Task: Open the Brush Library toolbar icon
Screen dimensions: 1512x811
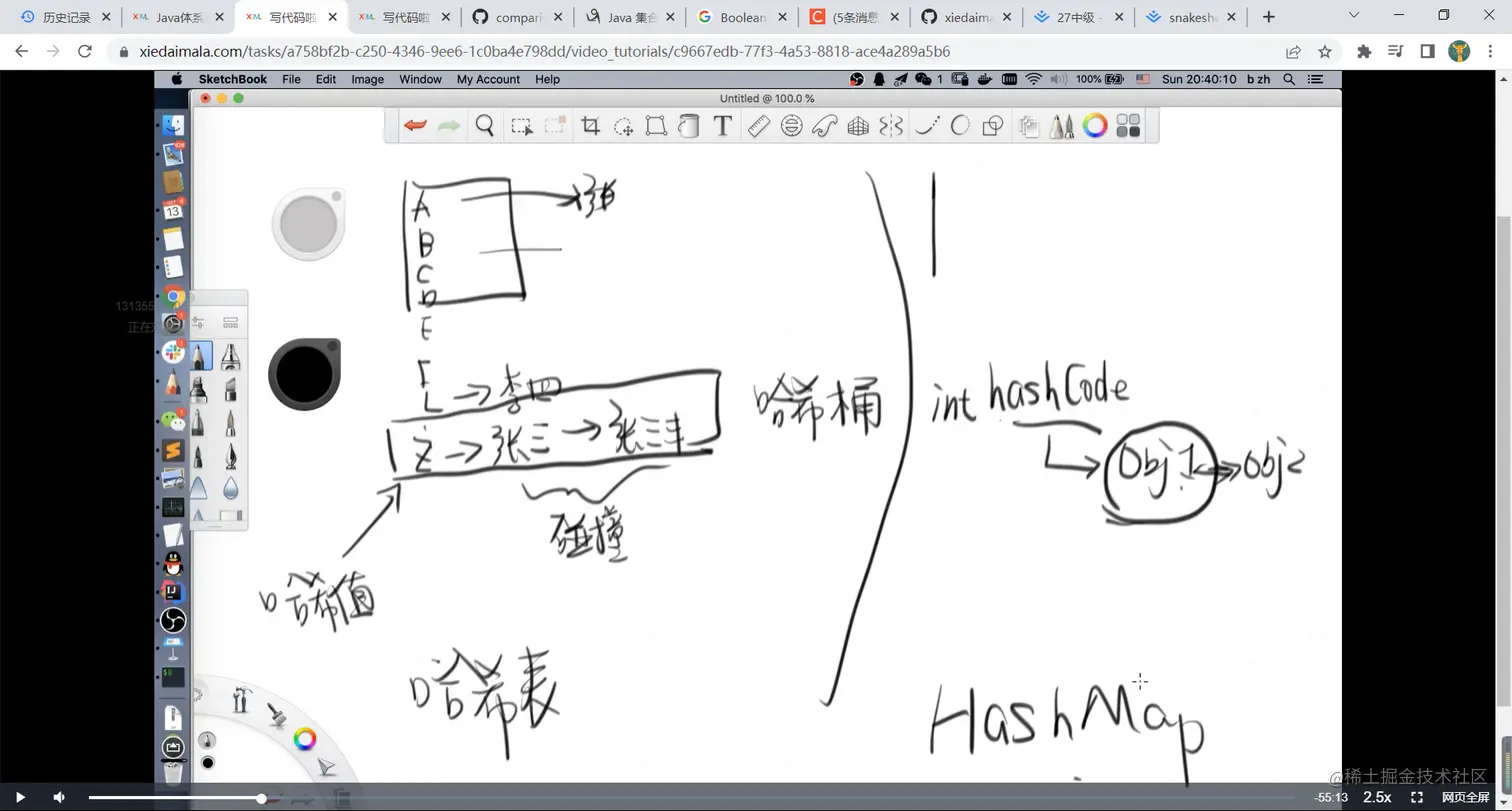Action: pyautogui.click(x=1062, y=126)
